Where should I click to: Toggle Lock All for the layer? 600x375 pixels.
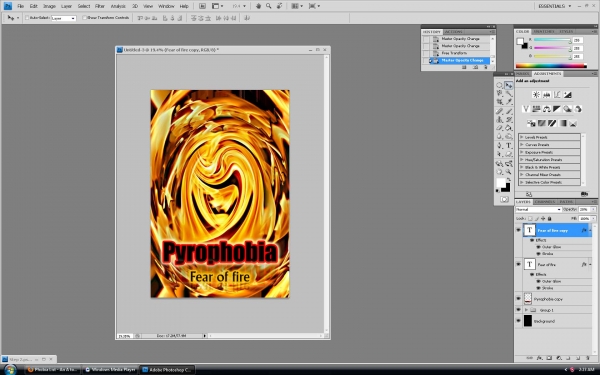(549, 218)
